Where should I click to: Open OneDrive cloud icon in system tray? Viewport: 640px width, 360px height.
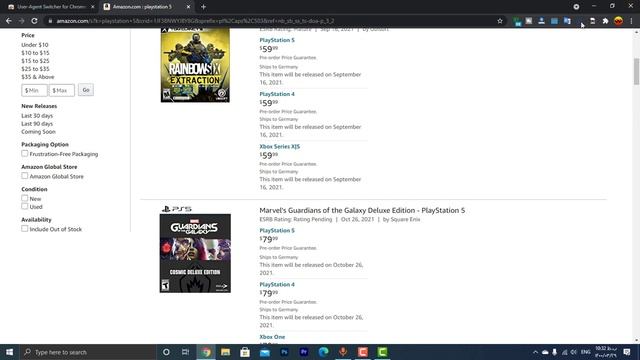click(x=545, y=352)
